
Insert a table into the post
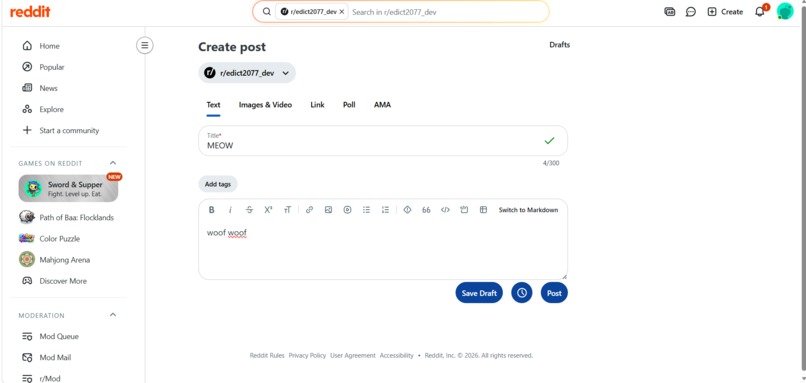pos(483,210)
